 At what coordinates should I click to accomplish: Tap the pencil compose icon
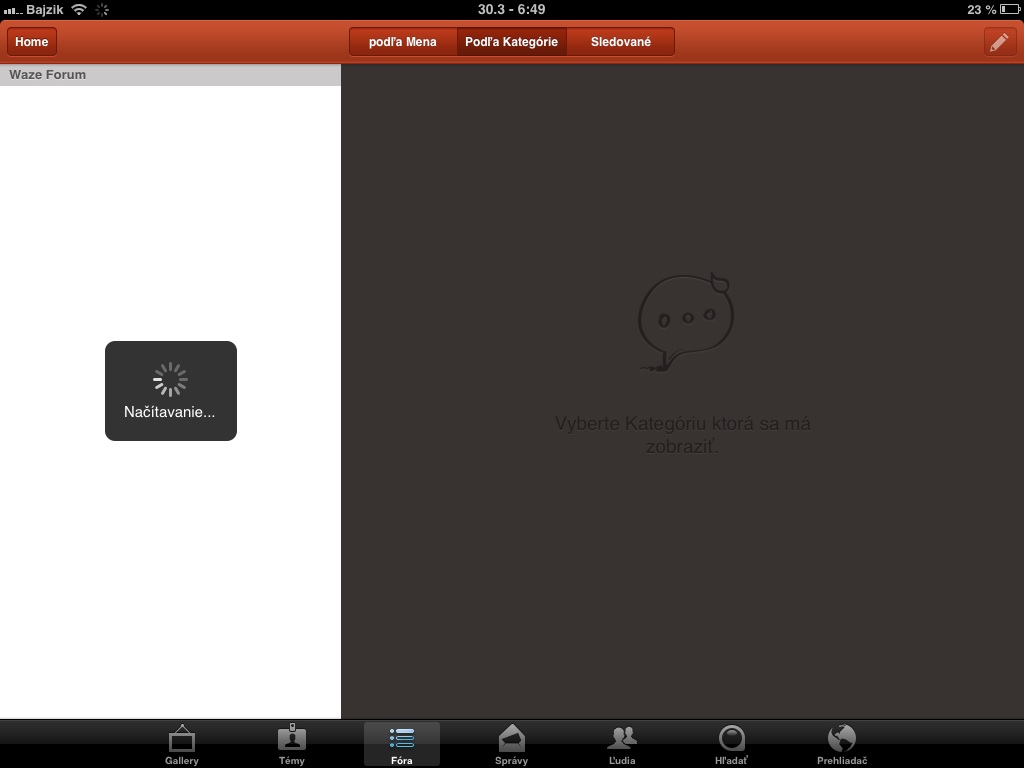click(999, 42)
